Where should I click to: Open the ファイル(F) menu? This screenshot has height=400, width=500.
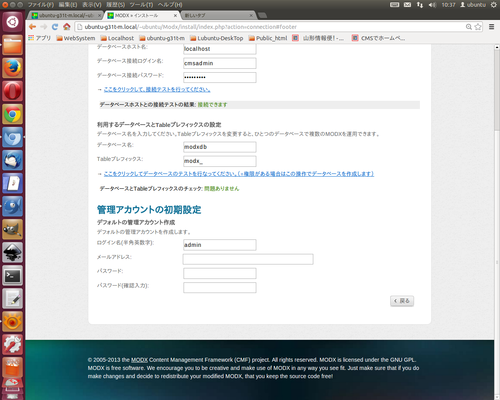point(40,5)
